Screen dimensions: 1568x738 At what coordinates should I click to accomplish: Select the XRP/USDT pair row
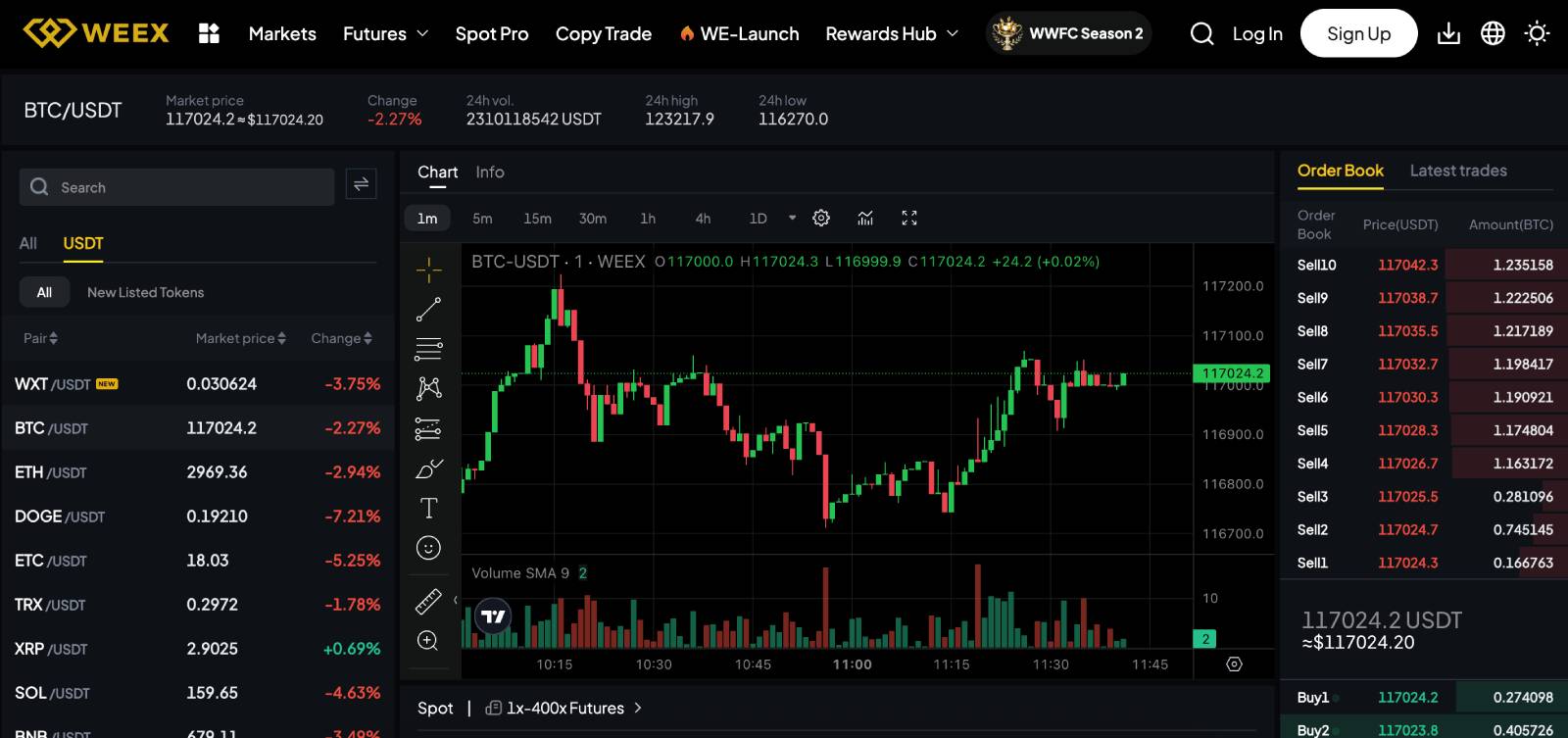[197, 649]
